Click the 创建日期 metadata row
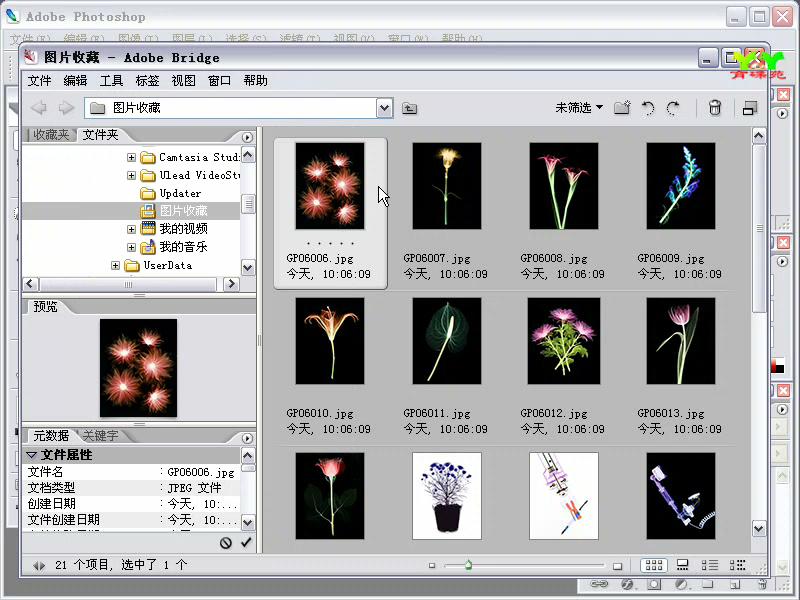This screenshot has width=800, height=600. (132, 504)
